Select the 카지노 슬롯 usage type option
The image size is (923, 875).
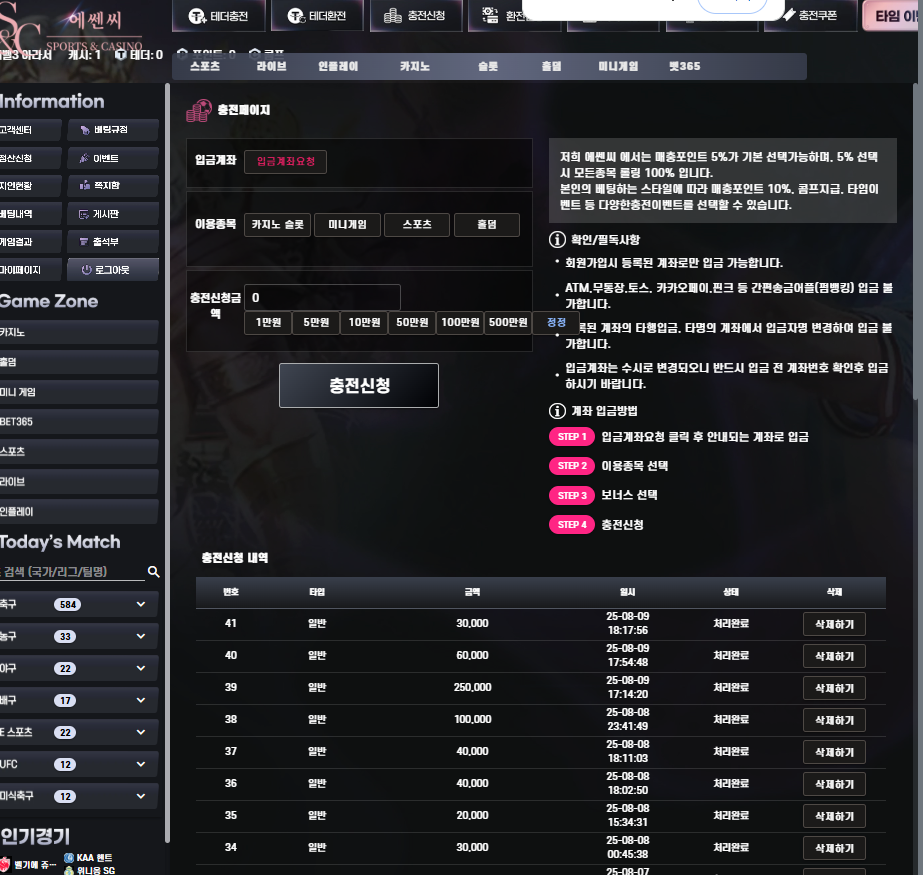[x=277, y=225]
